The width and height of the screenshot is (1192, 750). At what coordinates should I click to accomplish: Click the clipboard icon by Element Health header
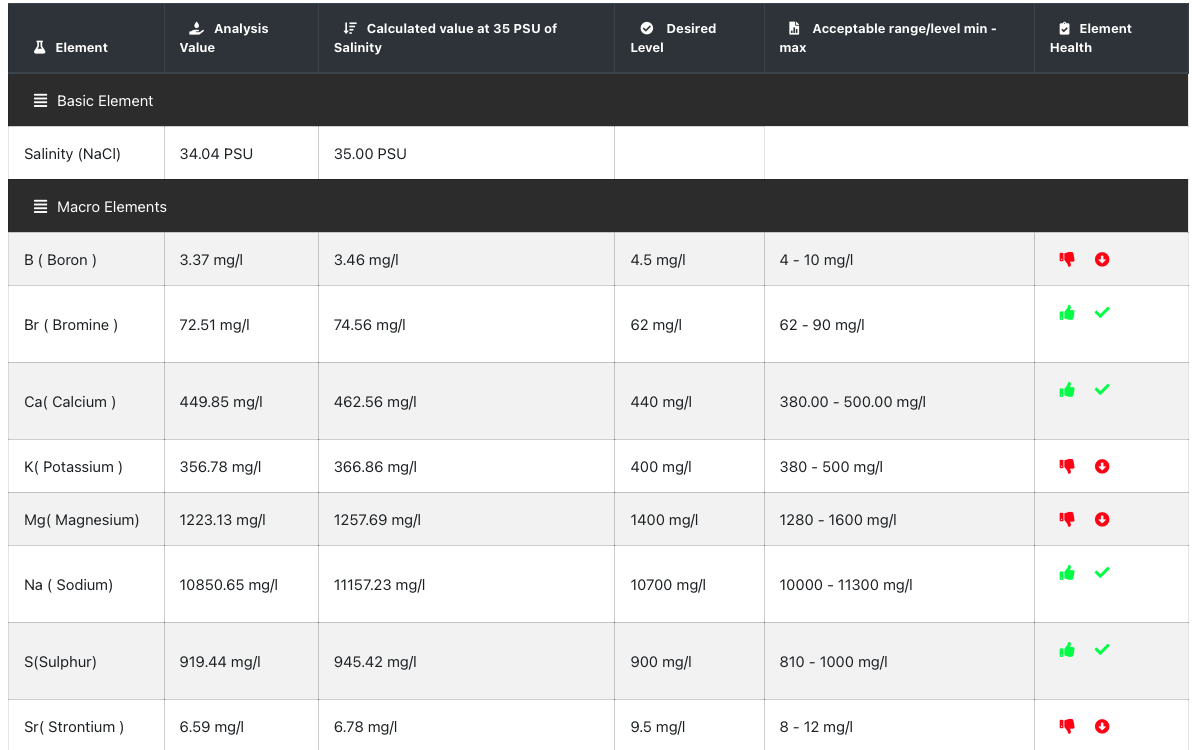tap(1064, 28)
